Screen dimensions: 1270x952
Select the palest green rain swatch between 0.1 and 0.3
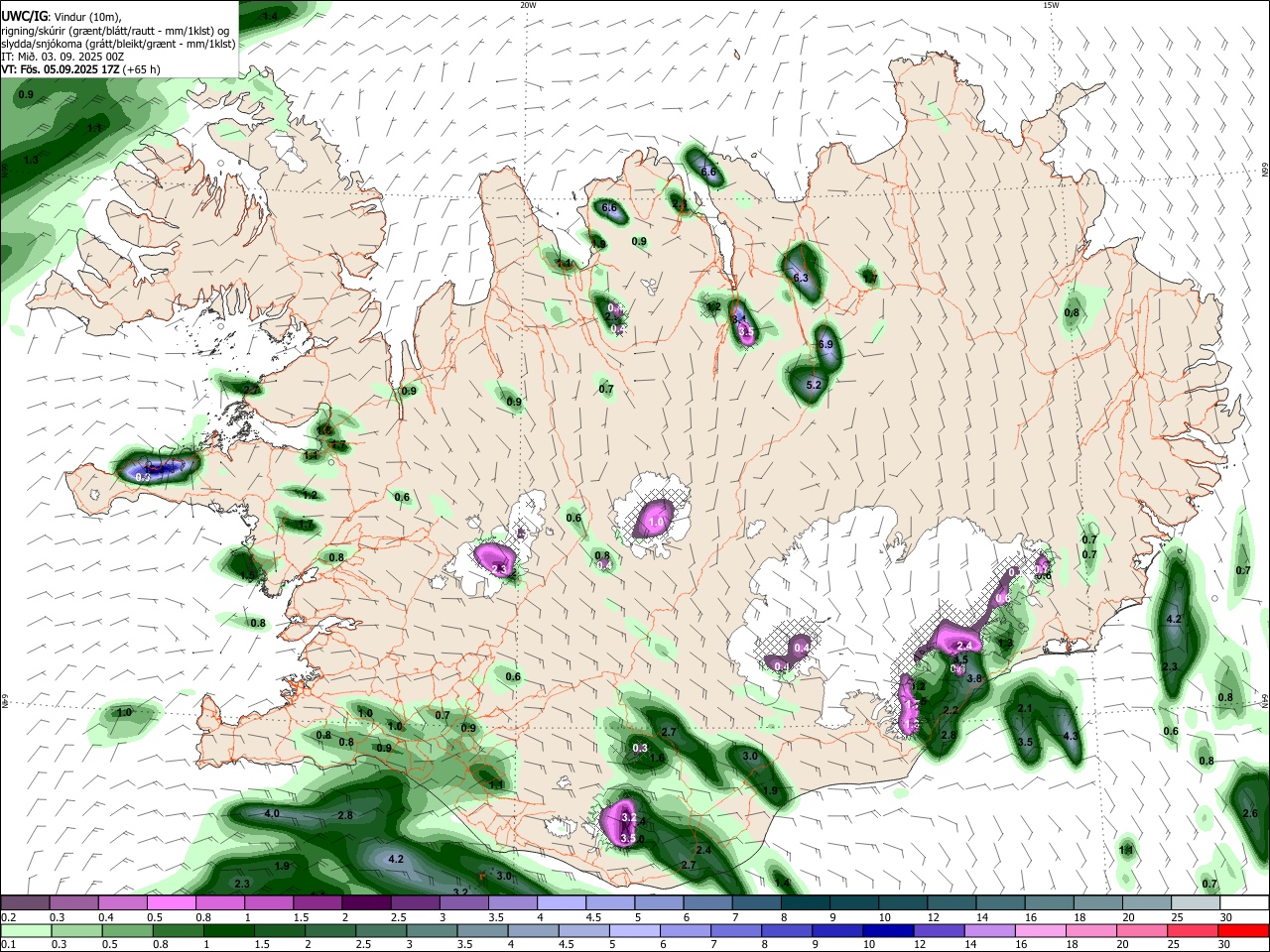pyautogui.click(x=25, y=930)
